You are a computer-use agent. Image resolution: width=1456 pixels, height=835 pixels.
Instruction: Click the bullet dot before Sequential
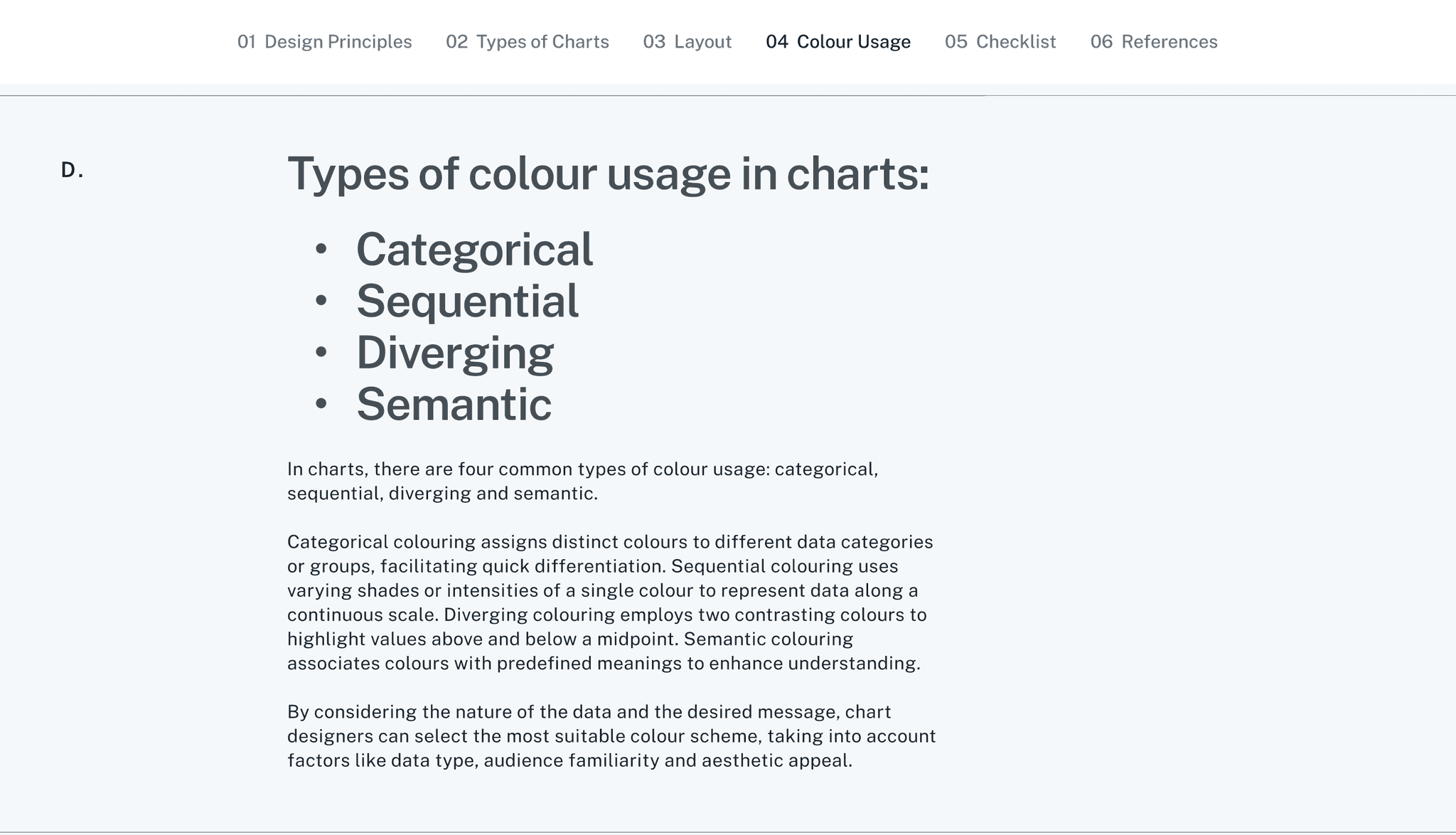click(321, 301)
